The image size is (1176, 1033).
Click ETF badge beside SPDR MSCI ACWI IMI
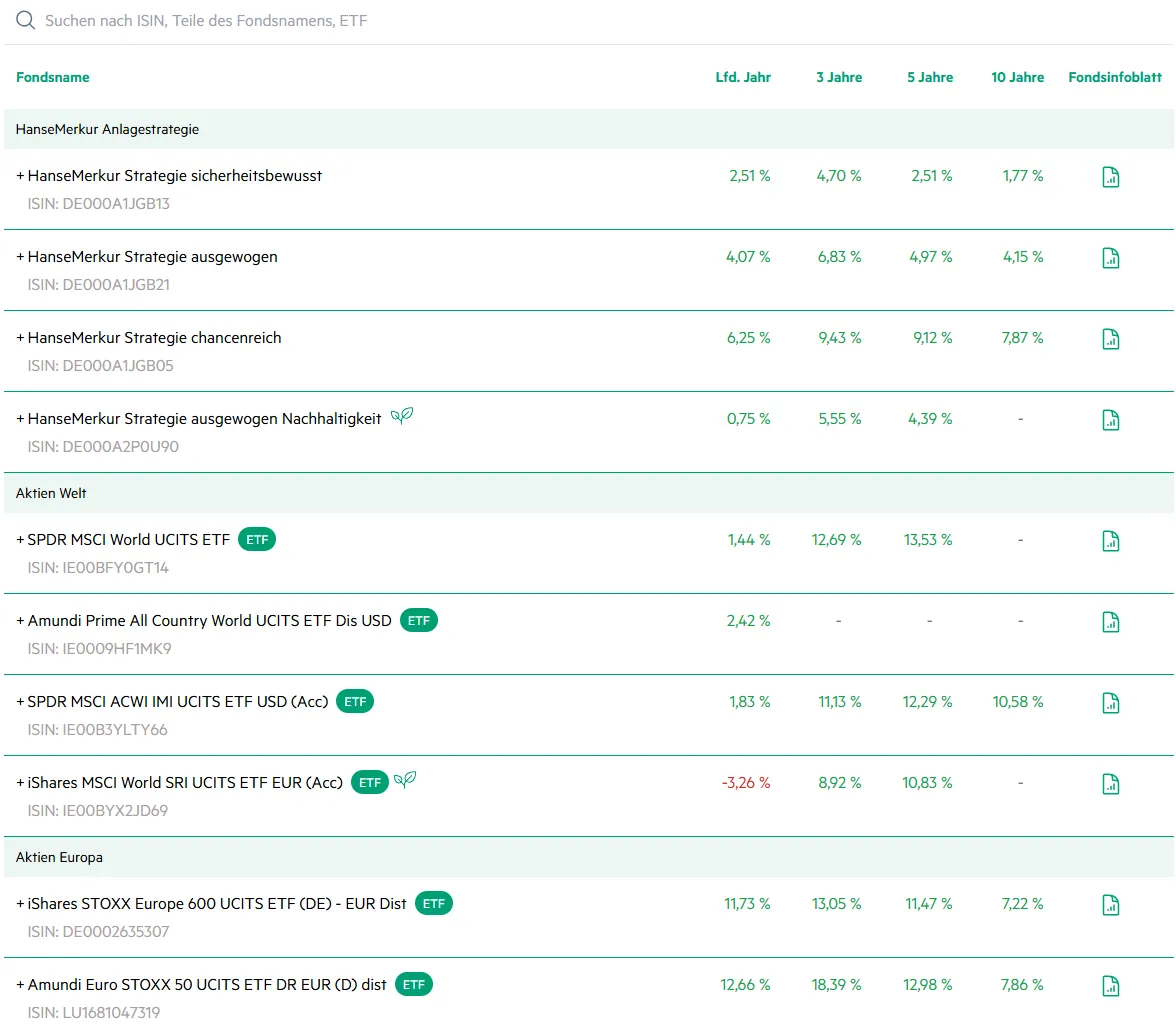(x=355, y=702)
